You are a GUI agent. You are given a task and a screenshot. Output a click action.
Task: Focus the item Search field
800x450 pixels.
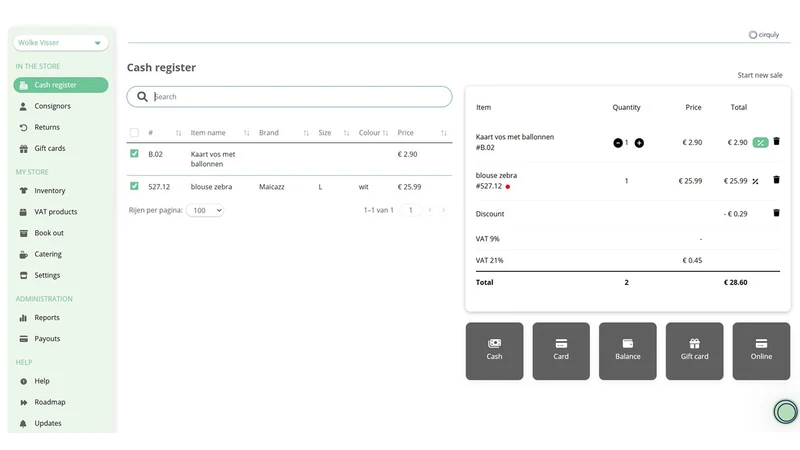(289, 96)
